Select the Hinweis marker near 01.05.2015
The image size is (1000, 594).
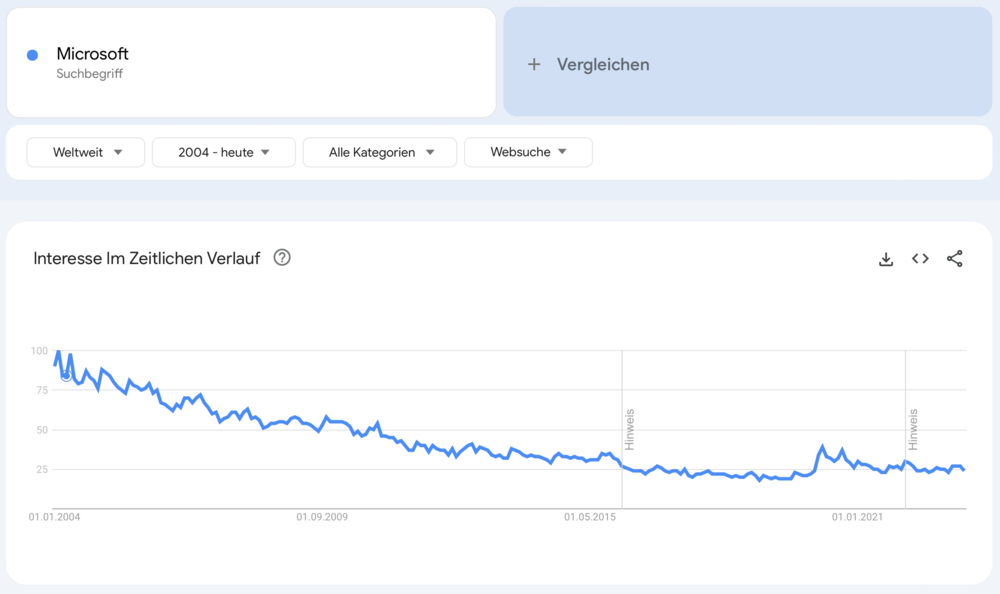pyautogui.click(x=630, y=429)
